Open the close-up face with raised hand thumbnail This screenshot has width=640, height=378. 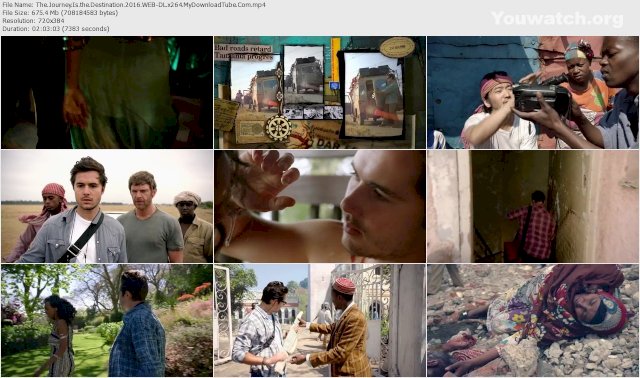320,206
